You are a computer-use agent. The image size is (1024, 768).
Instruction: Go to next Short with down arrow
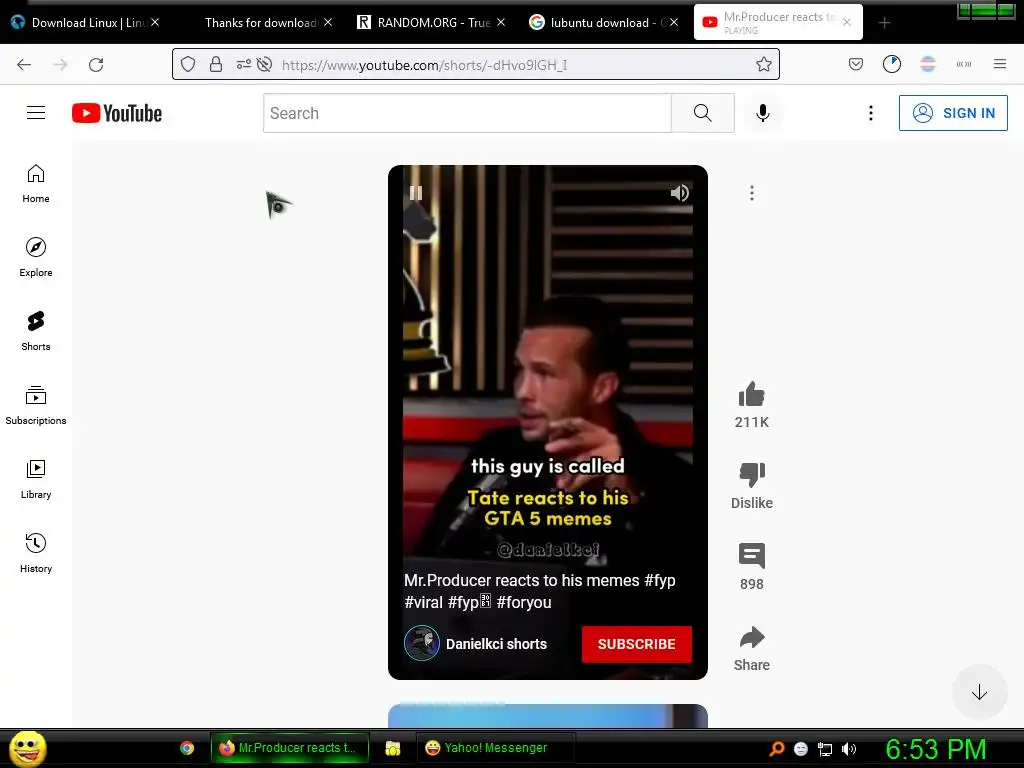[979, 692]
